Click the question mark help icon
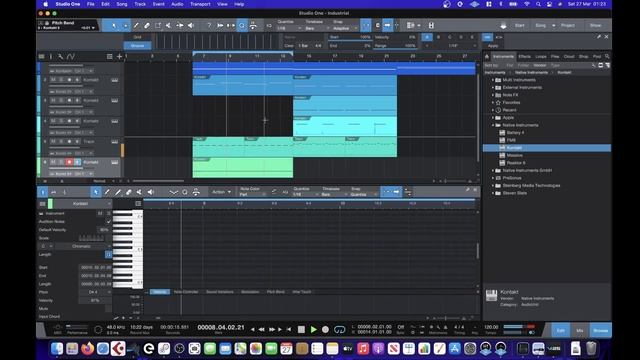The height and width of the screenshot is (360, 640). pos(209,25)
